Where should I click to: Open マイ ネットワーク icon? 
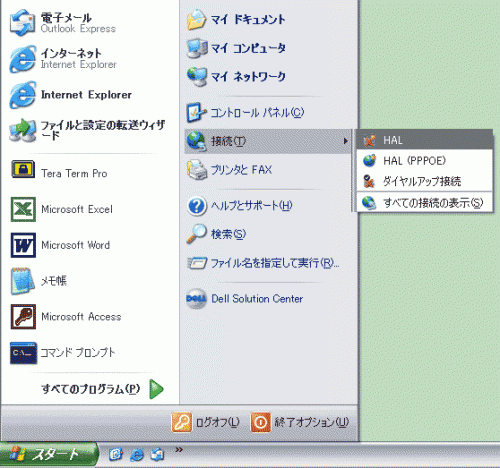click(x=197, y=77)
